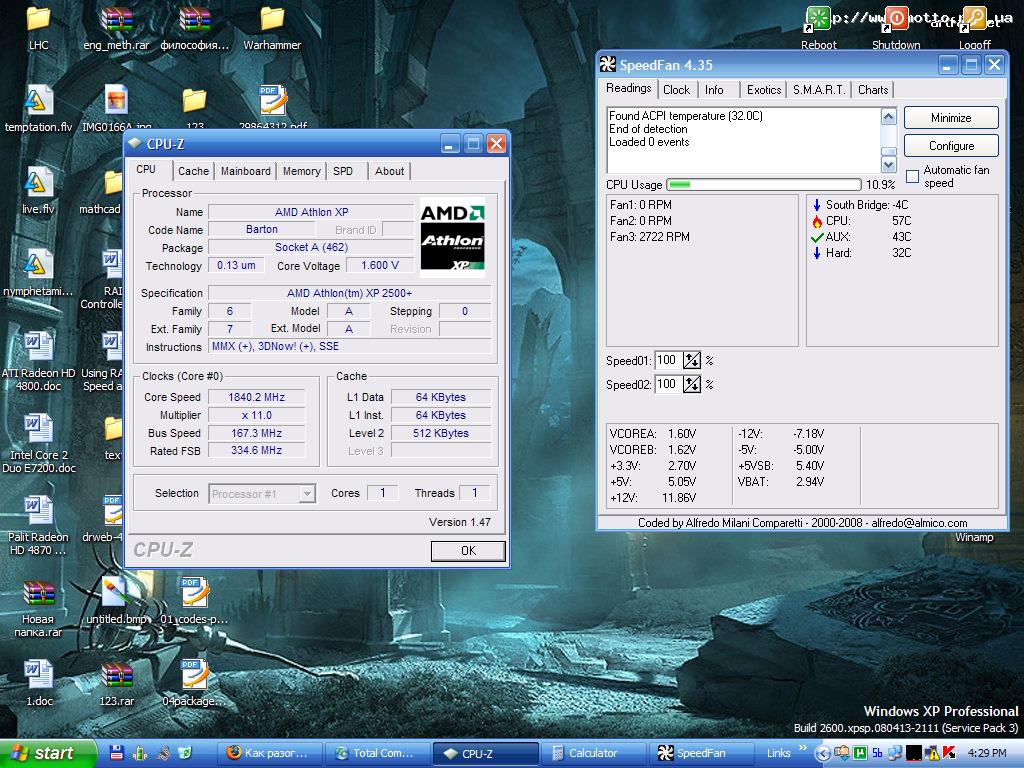The image size is (1024, 768).
Task: Enable the Automatic fan speed checkbox
Action: [912, 176]
